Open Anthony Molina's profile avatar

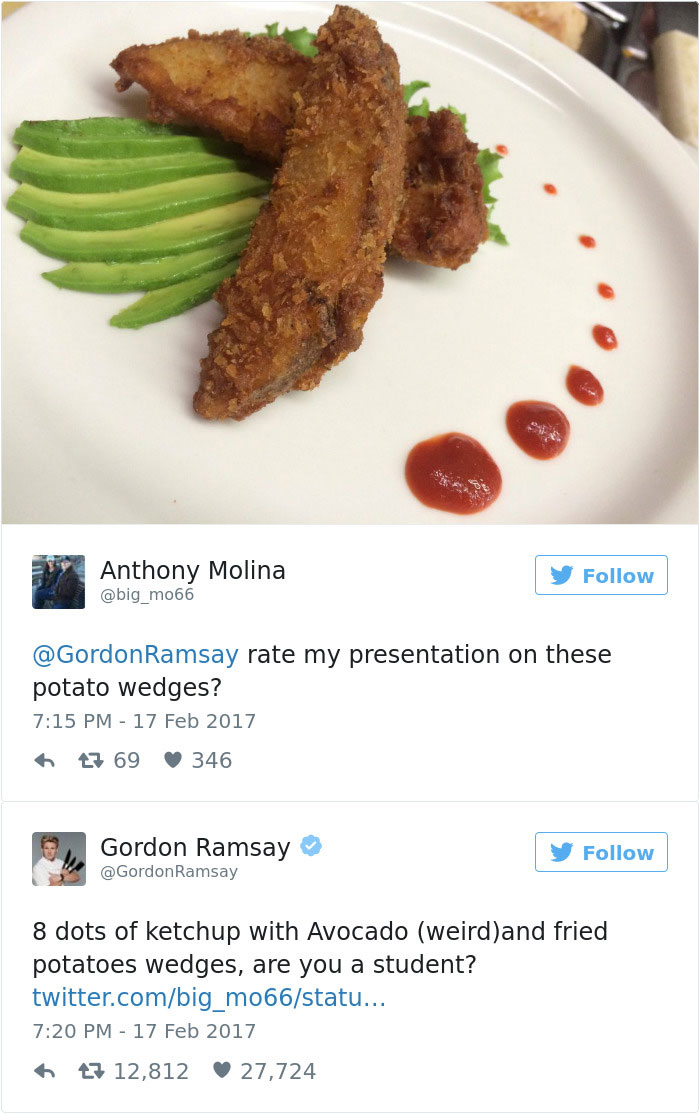pyautogui.click(x=58, y=582)
